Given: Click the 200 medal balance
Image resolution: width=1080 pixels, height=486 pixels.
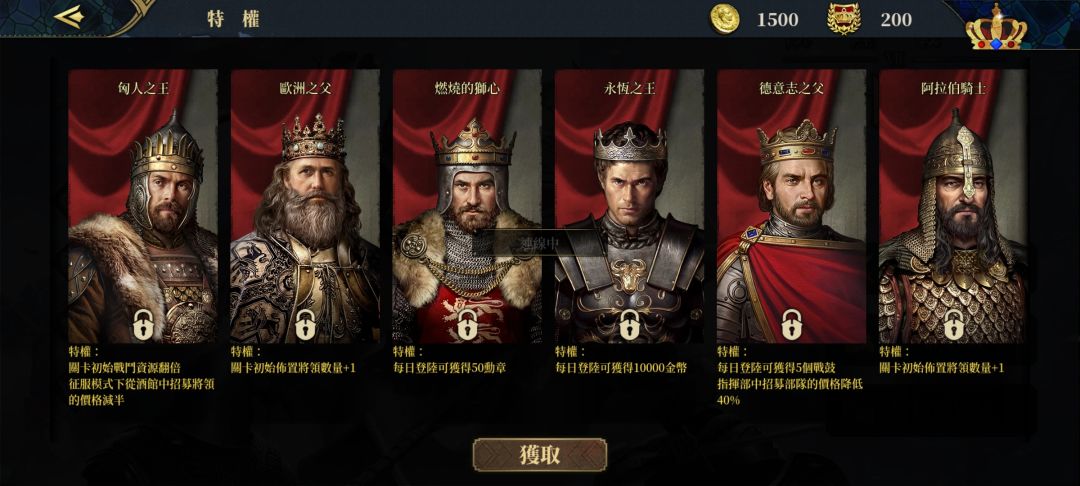Looking at the screenshot, I should pos(896,19).
